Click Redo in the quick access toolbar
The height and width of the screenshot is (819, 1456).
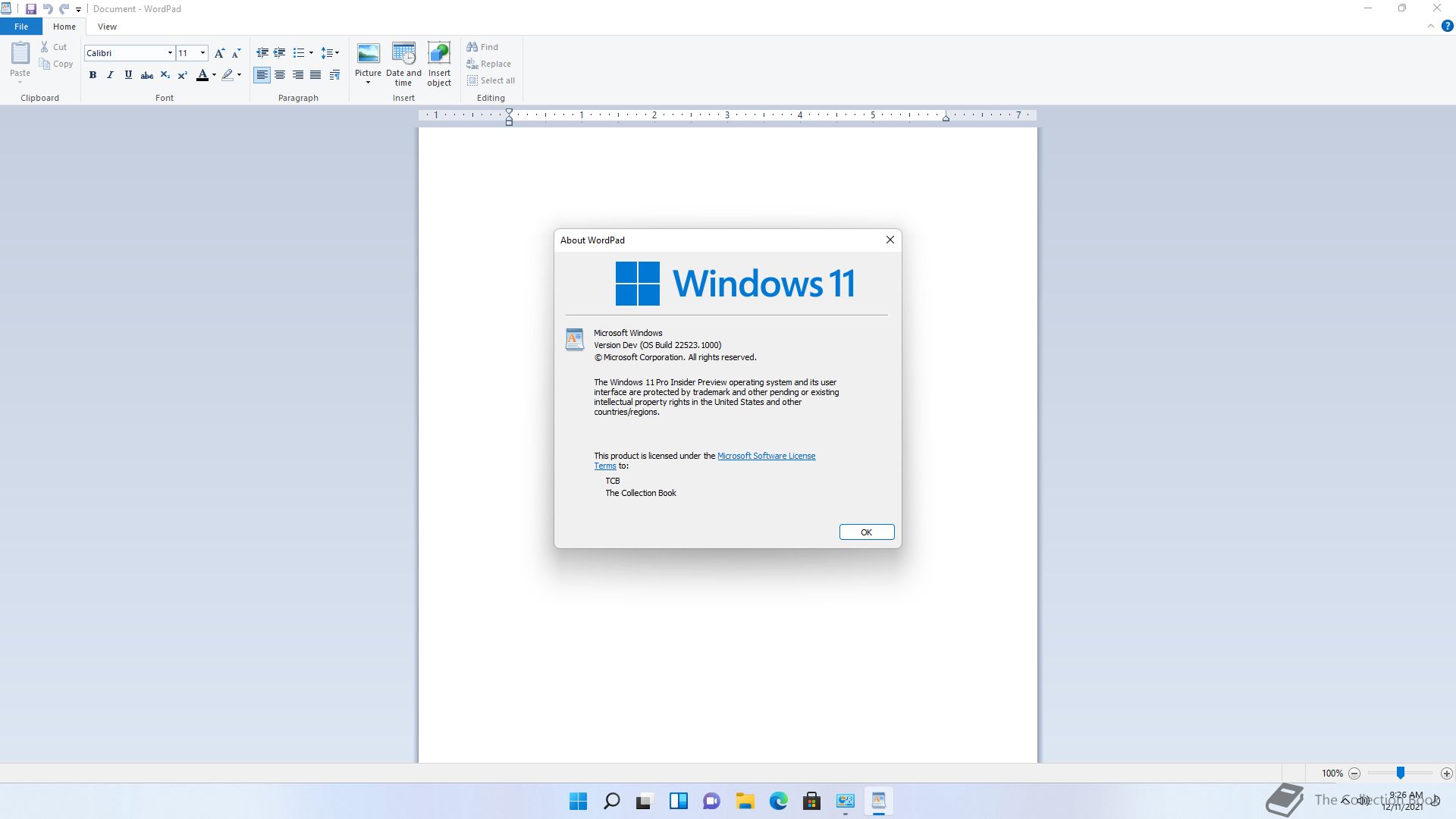(x=64, y=9)
